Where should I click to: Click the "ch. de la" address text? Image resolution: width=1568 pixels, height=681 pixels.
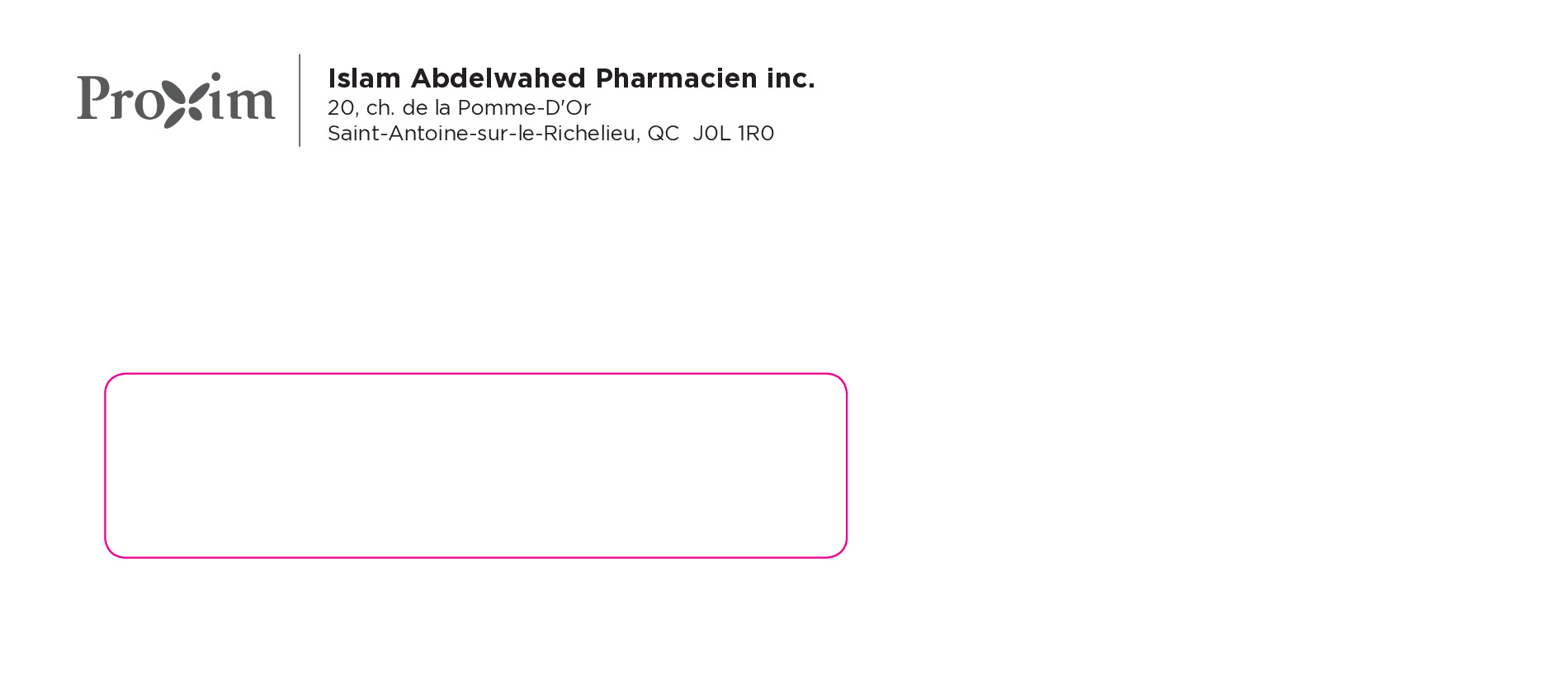point(409,108)
